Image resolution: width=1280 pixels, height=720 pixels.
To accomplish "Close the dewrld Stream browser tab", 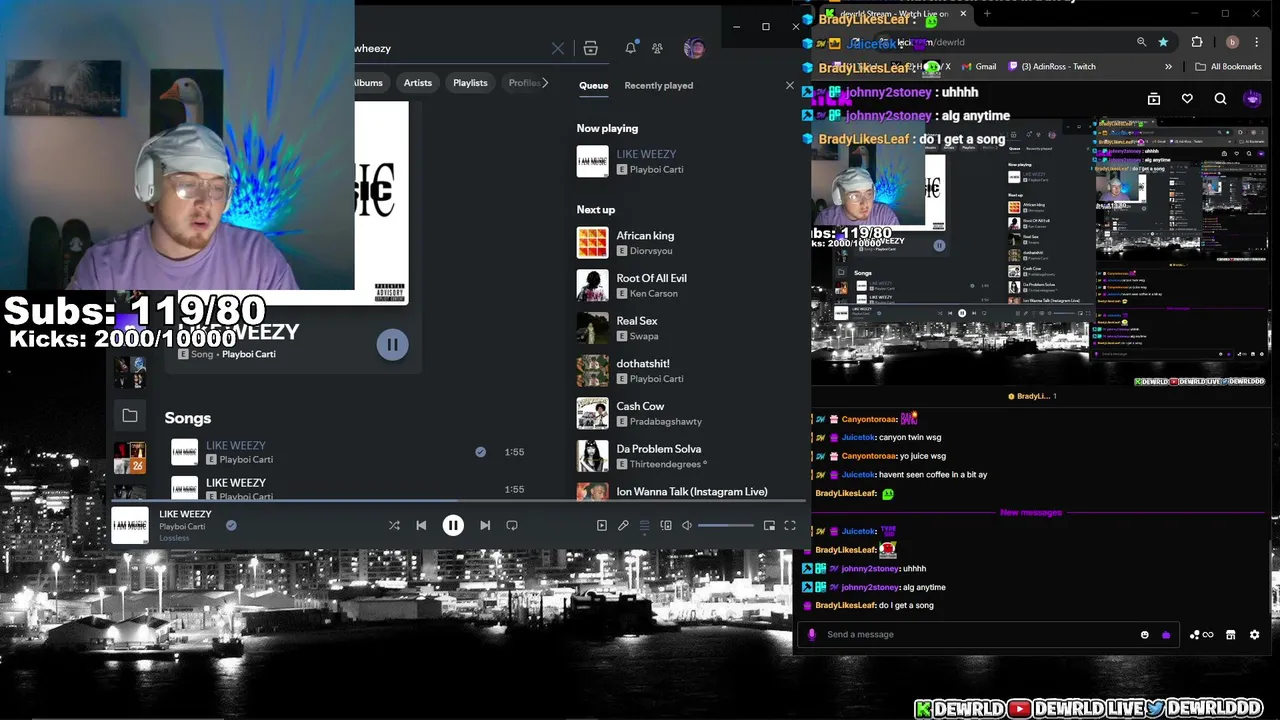I will tap(963, 14).
